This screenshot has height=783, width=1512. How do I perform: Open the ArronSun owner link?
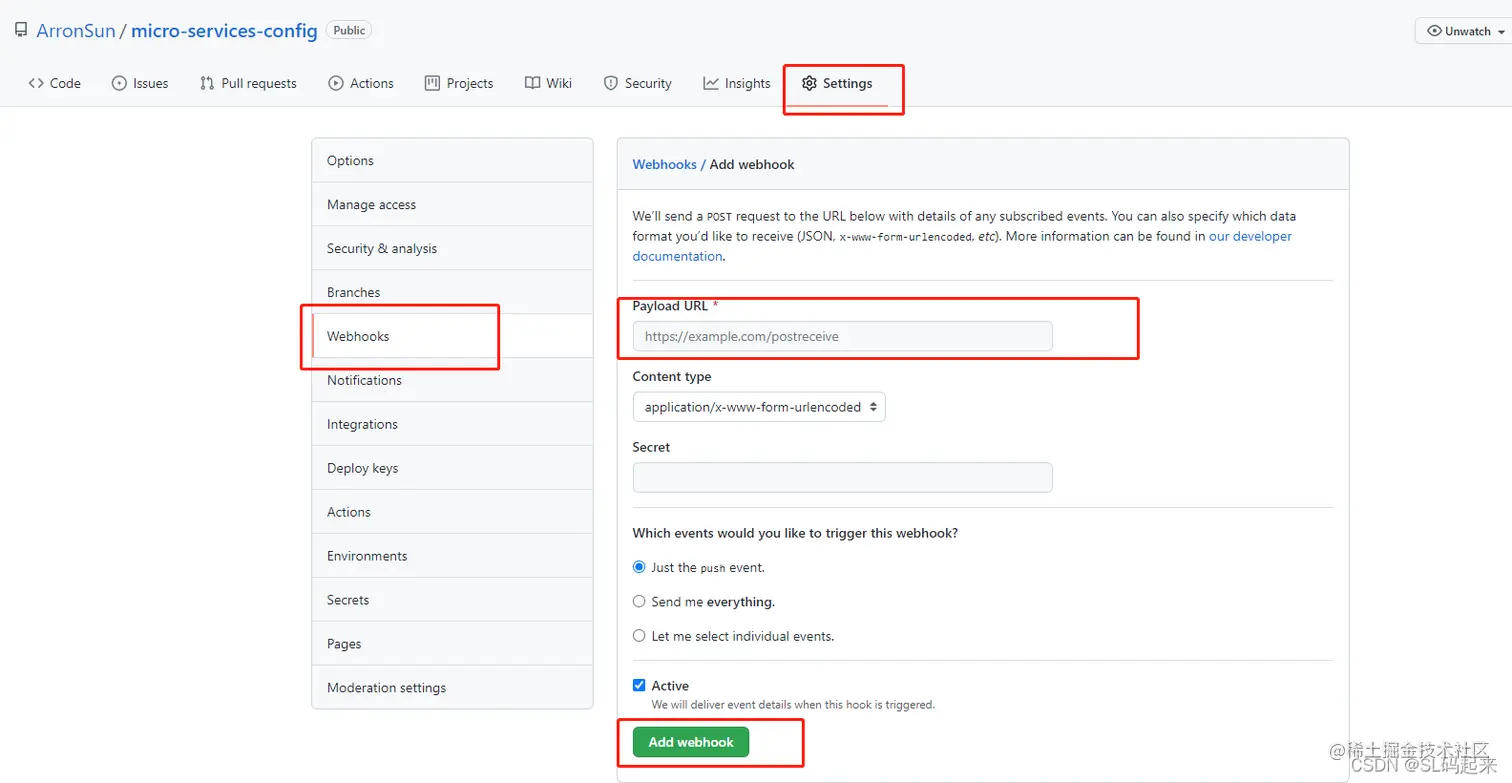coord(76,31)
